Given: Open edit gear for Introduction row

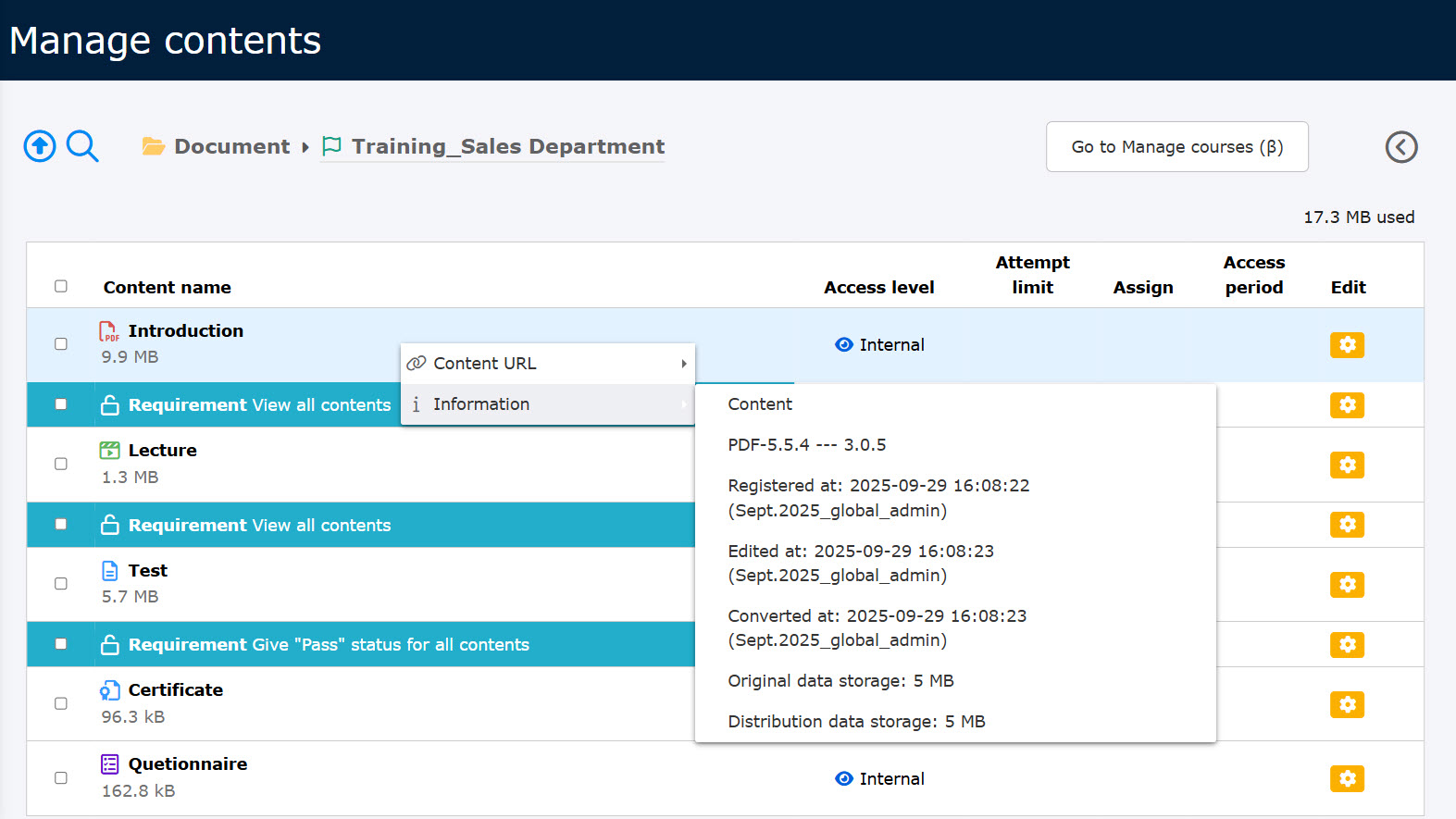Looking at the screenshot, I should pos(1347,345).
